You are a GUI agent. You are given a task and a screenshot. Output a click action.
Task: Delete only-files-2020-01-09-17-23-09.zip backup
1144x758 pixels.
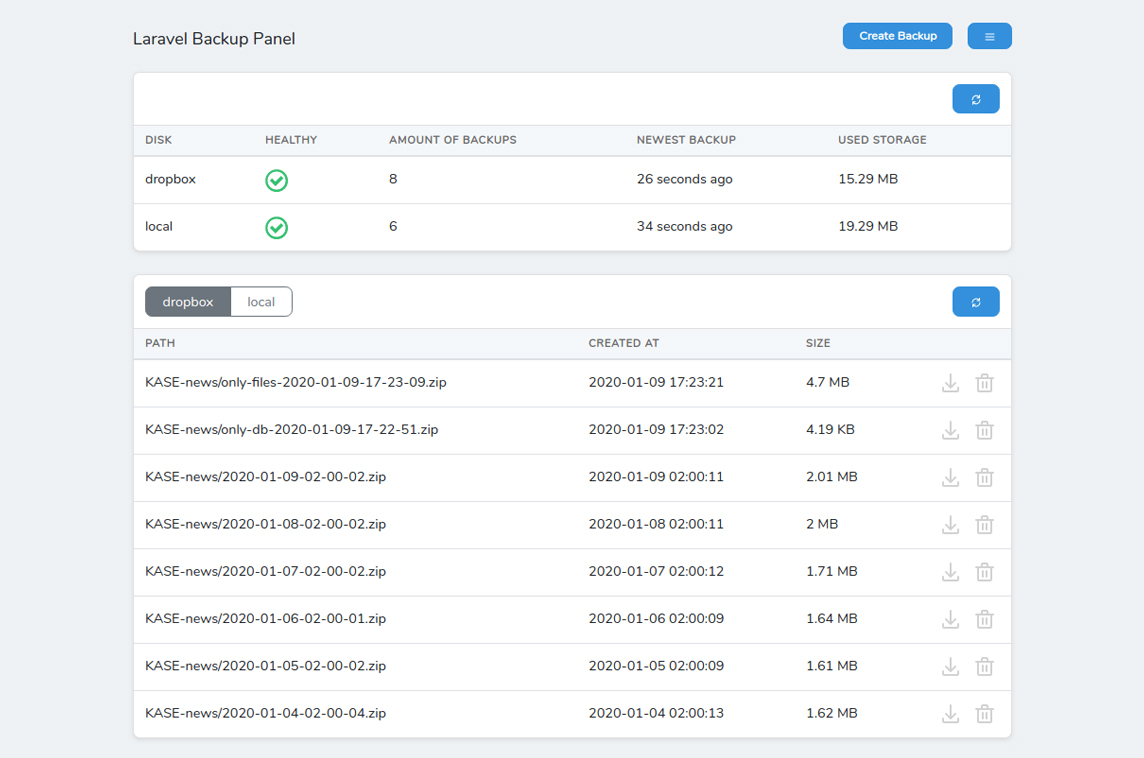pyautogui.click(x=984, y=383)
